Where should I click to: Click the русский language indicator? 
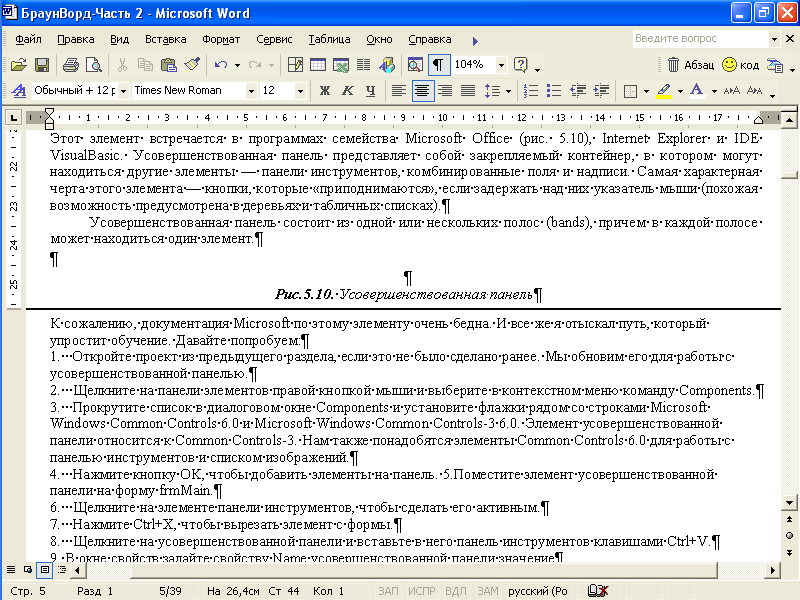click(538, 591)
